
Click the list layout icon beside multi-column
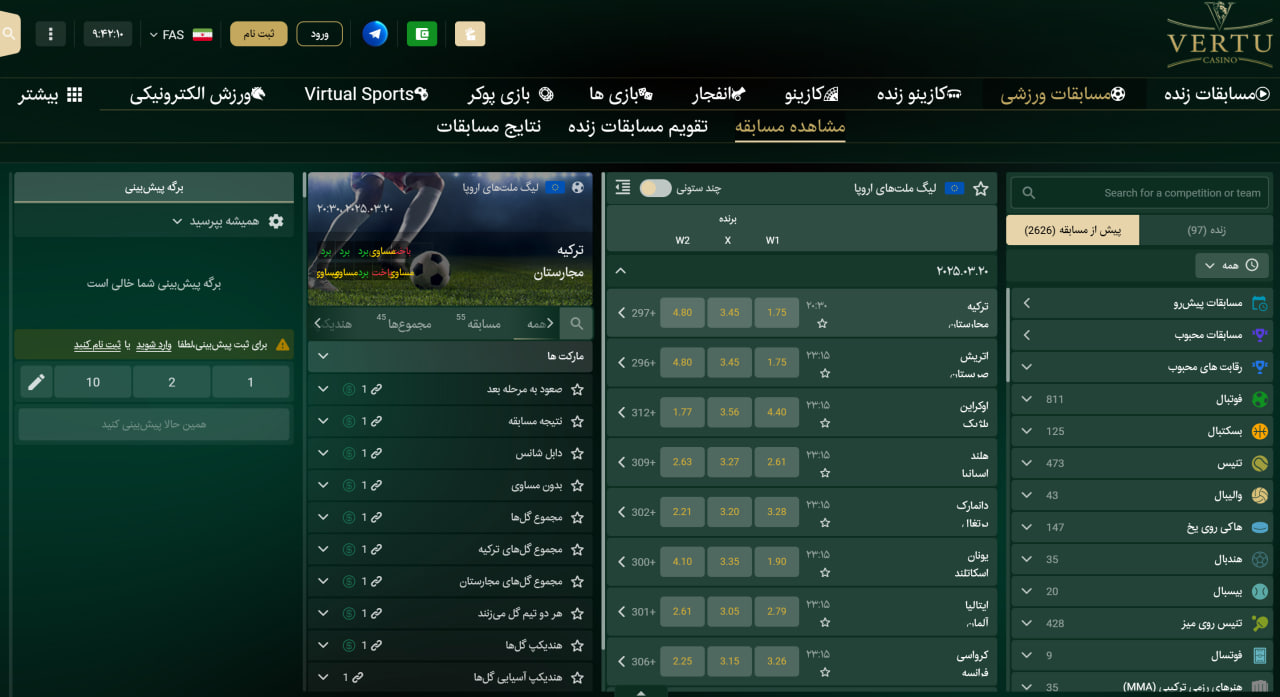pos(623,188)
